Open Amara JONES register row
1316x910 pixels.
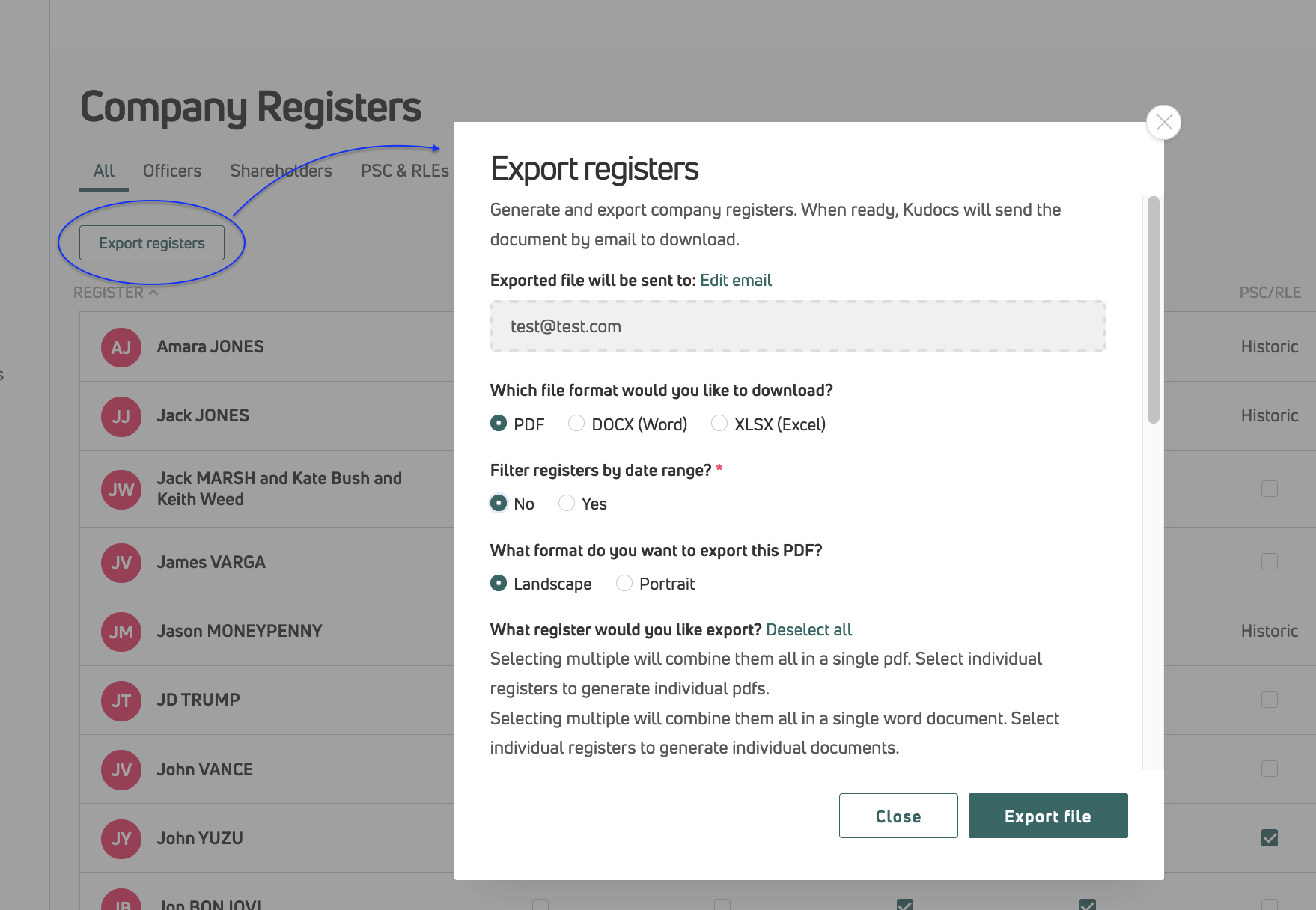(210, 346)
